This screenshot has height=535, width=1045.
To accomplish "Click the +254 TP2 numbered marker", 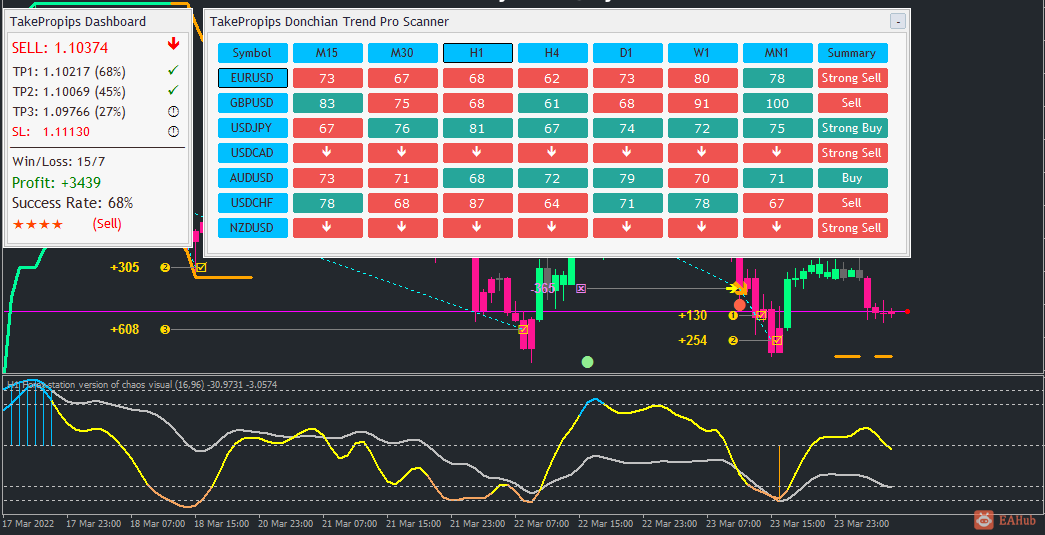I will [734, 340].
